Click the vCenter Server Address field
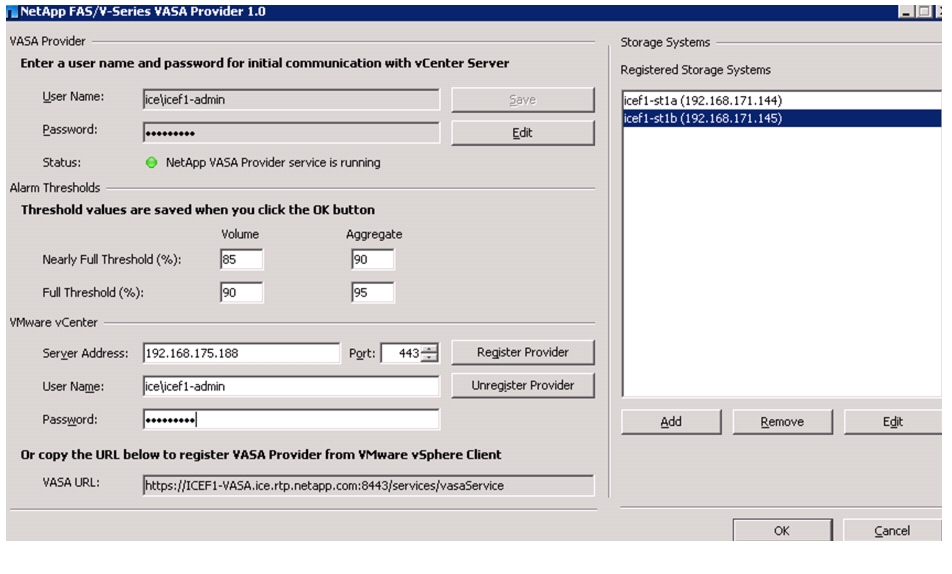This screenshot has width=952, height=574. [x=242, y=353]
